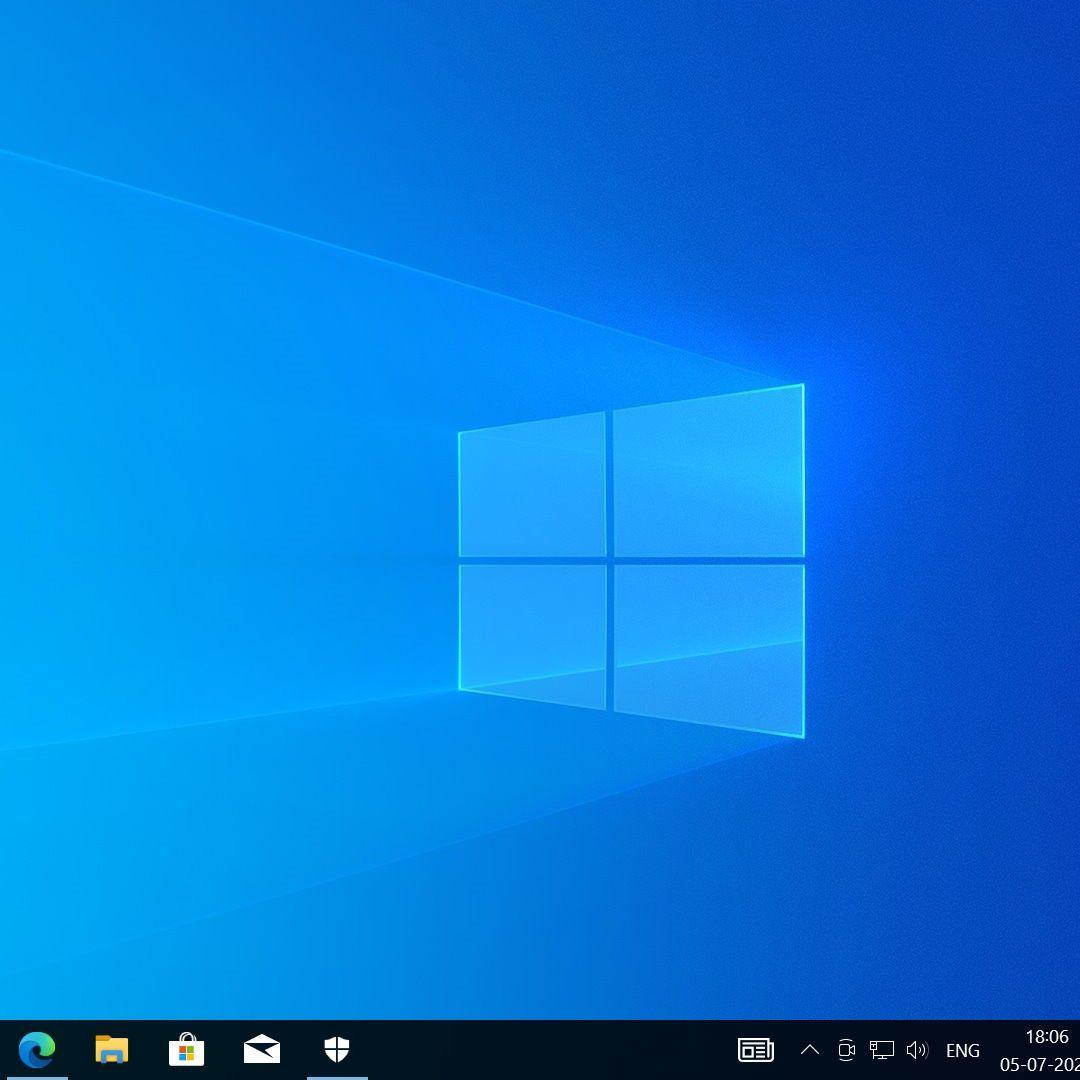Open the volume speaker icon
This screenshot has width=1080, height=1080.
[x=917, y=1050]
